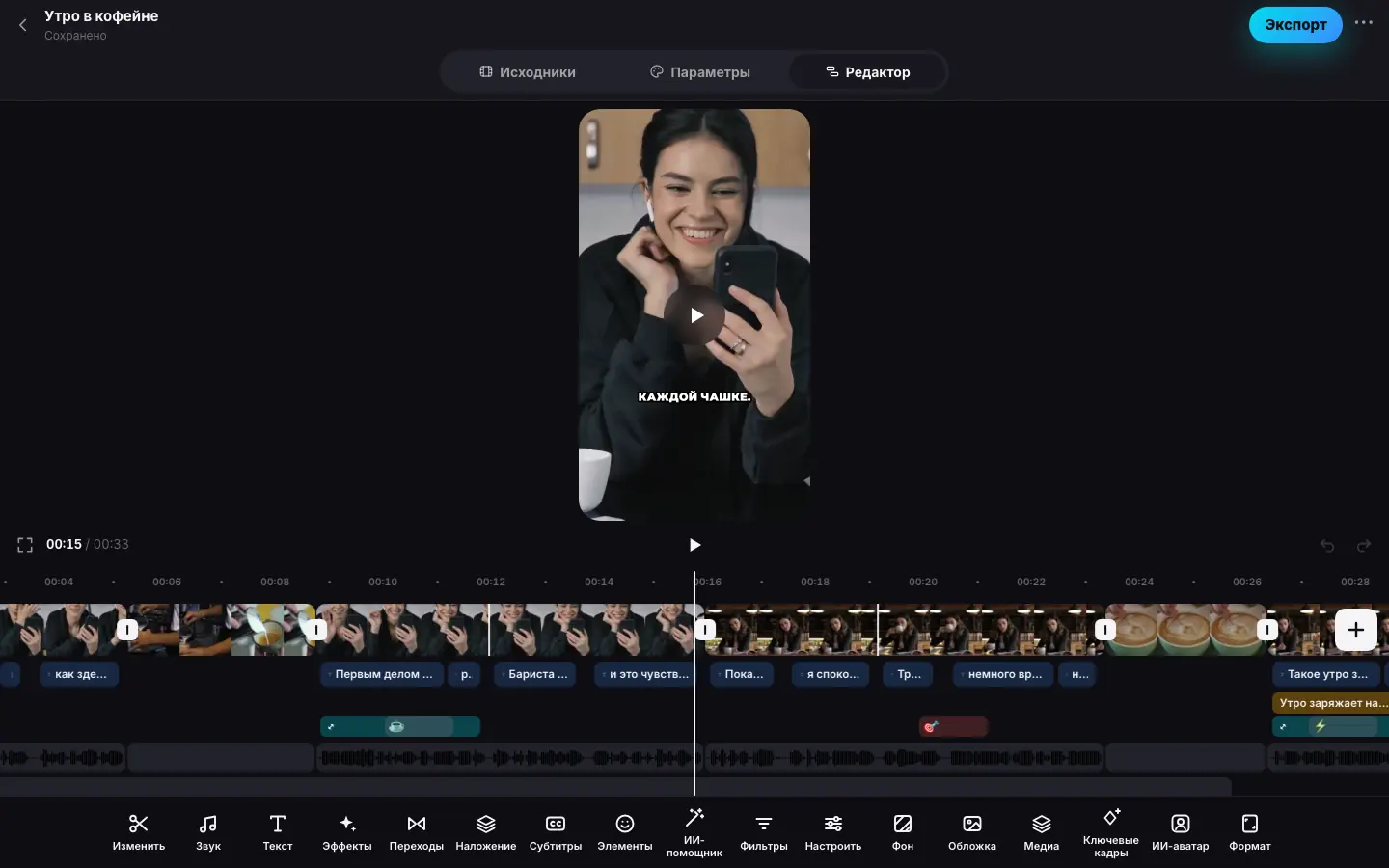
Task: Toggle fullscreen preview mode
Action: (x=25, y=545)
